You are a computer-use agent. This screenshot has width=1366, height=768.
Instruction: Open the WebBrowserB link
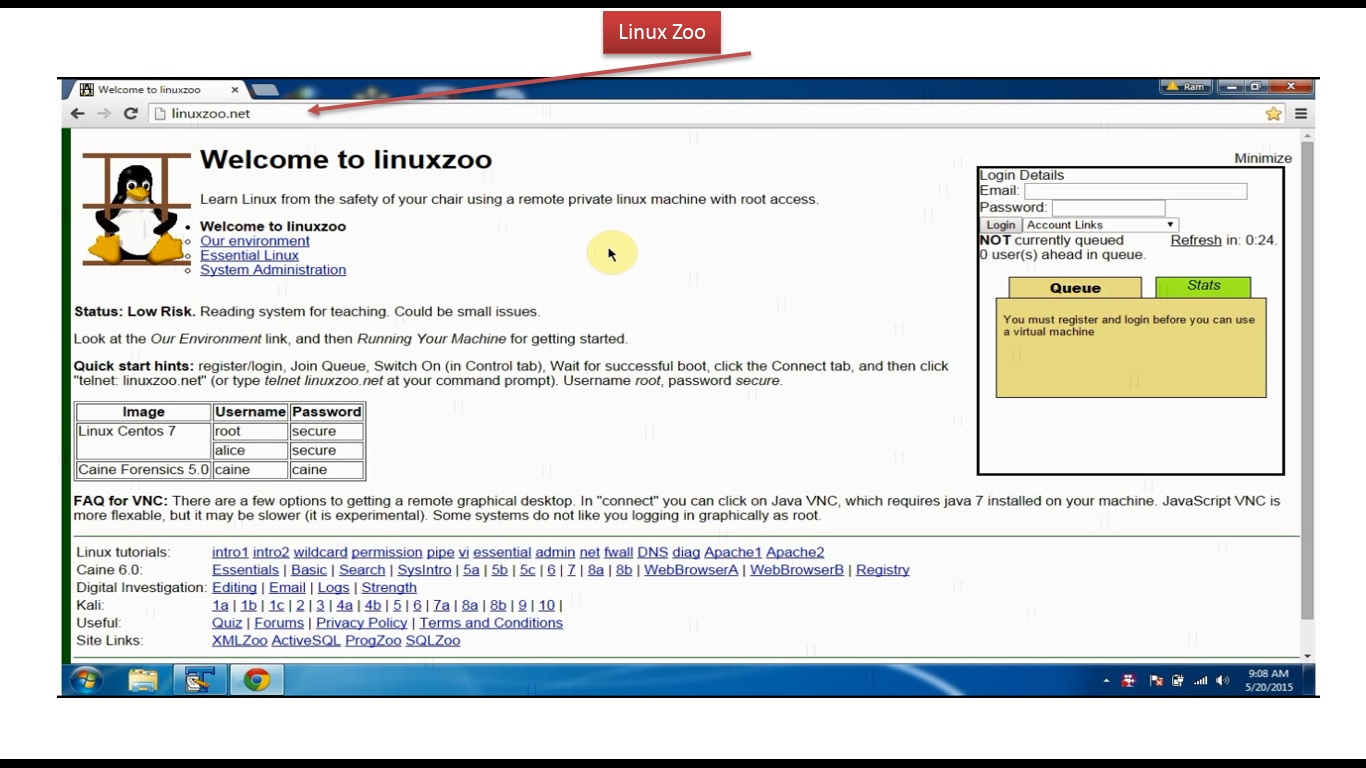pyautogui.click(x=797, y=570)
